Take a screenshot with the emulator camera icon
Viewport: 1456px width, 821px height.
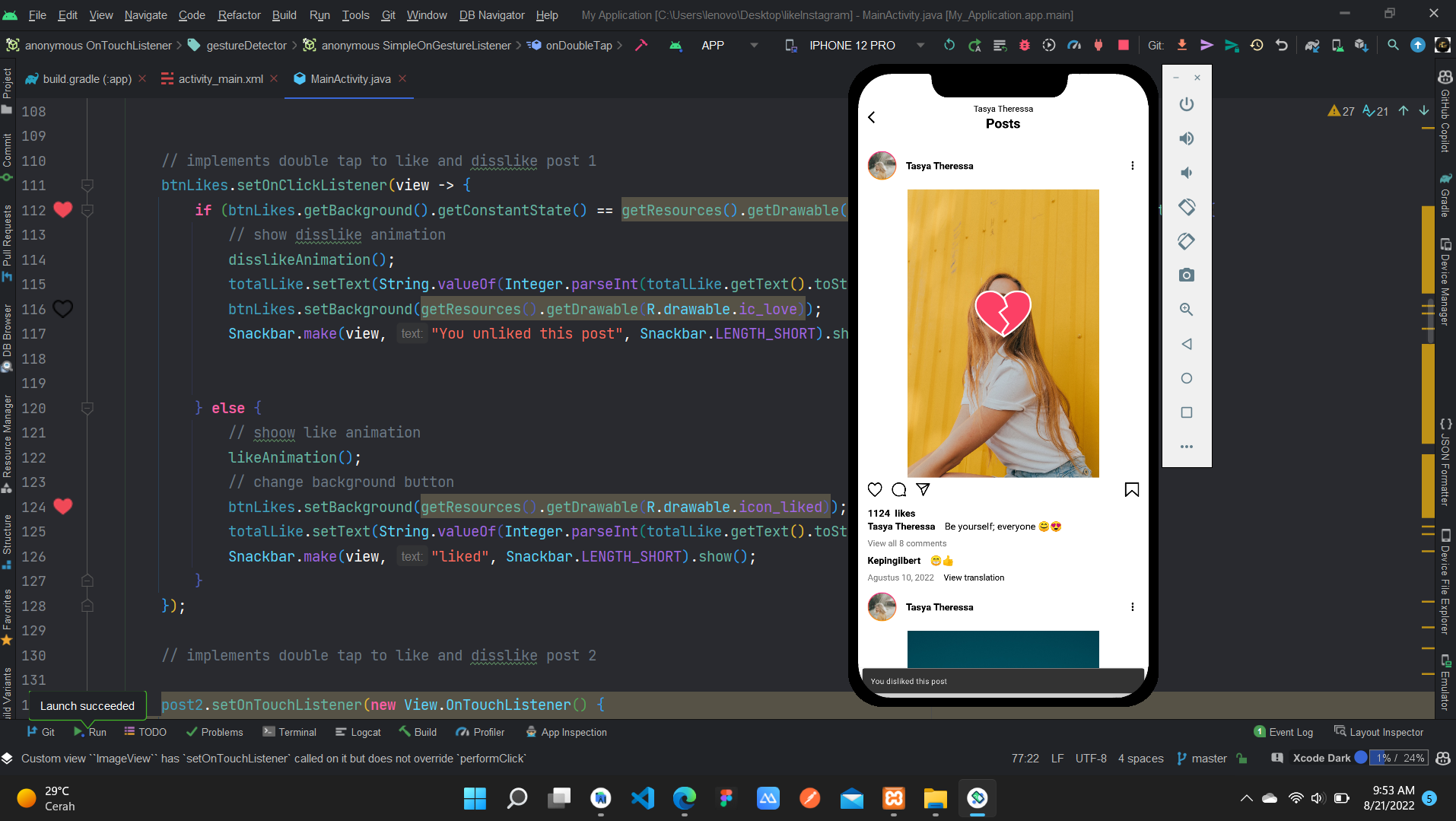point(1186,275)
